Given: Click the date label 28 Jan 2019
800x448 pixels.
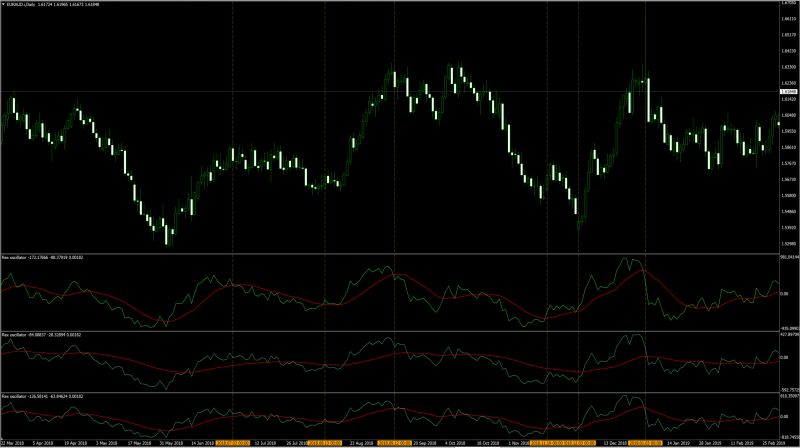Looking at the screenshot, I should click(x=710, y=443).
